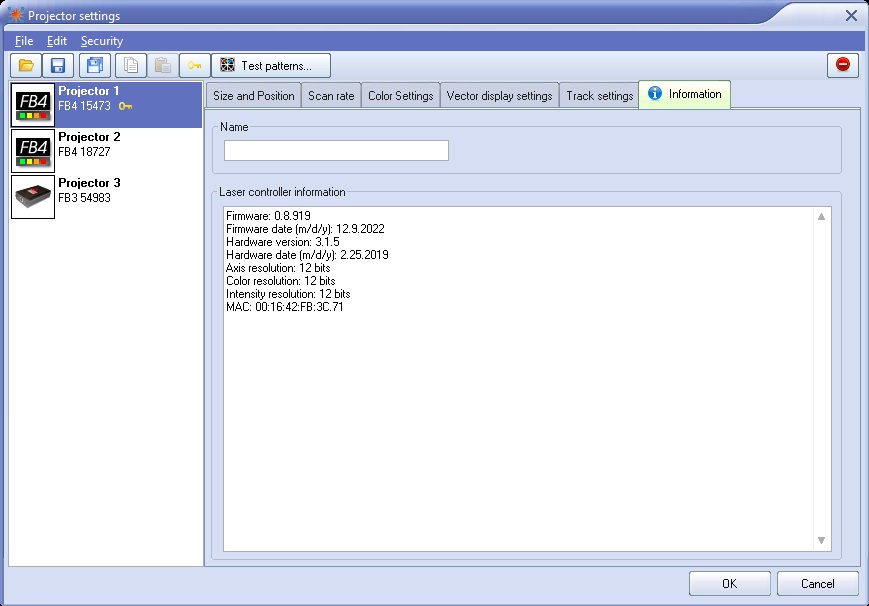869x606 pixels.
Task: Click the projector Name input field
Action: pyautogui.click(x=336, y=151)
